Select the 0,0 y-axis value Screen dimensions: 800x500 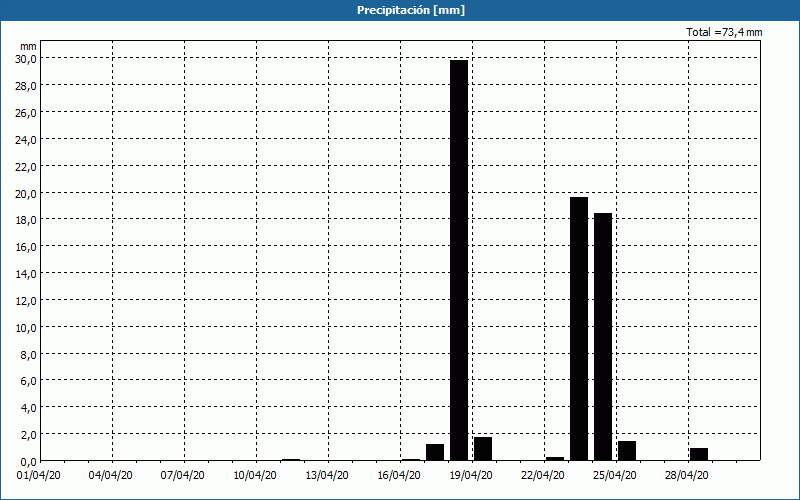pyautogui.click(x=28, y=462)
